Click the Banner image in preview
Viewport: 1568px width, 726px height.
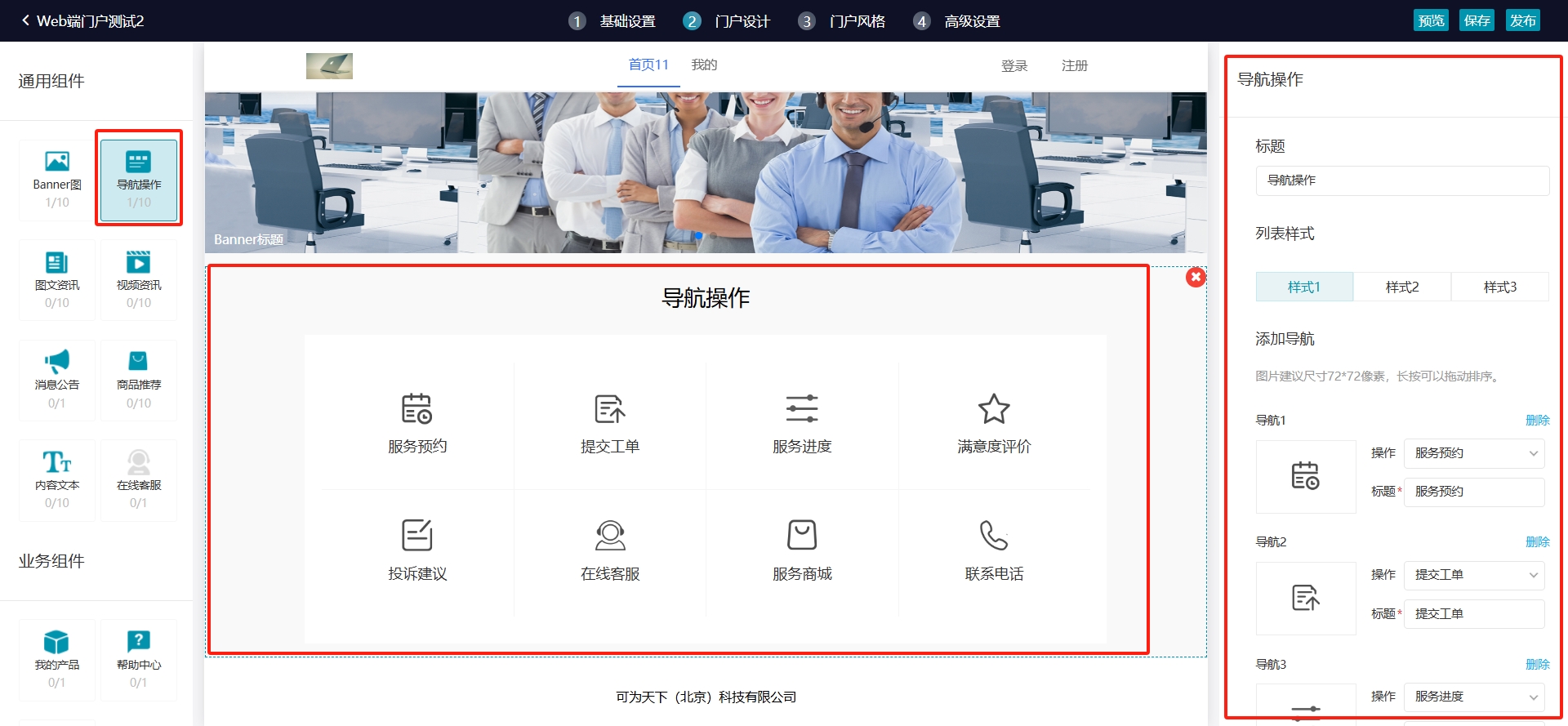(706, 172)
